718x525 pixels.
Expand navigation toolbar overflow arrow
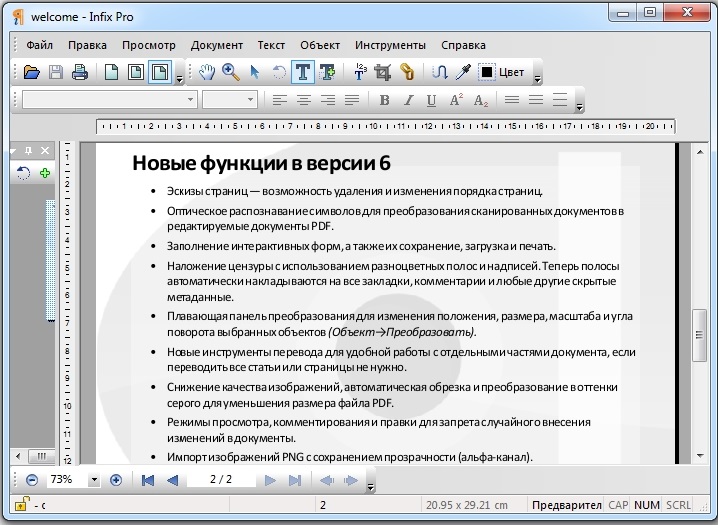[370, 487]
